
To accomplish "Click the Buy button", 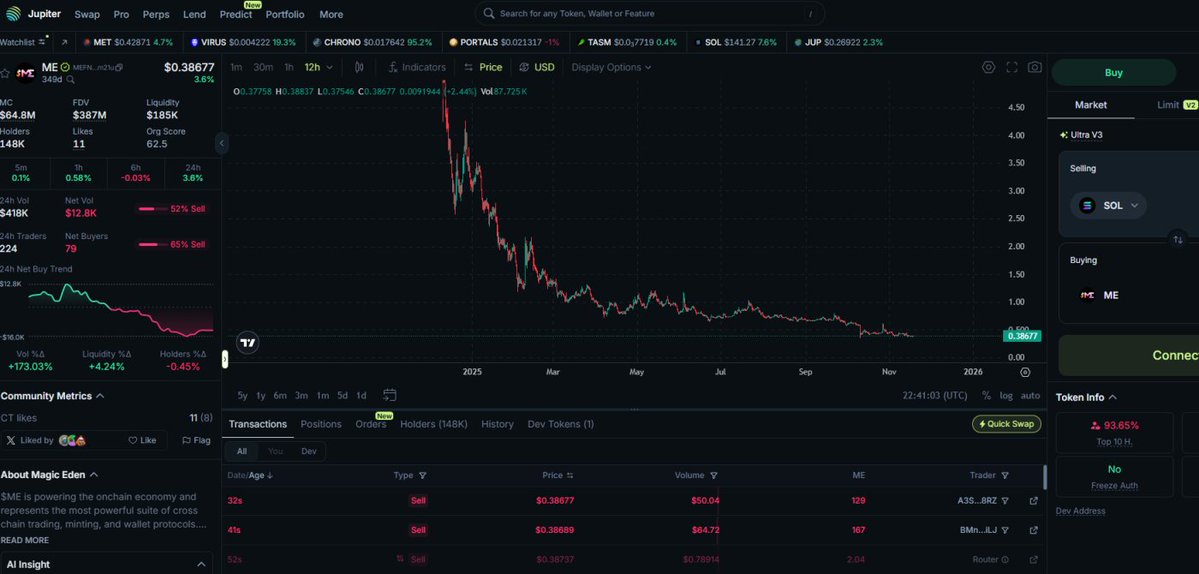I will click(1113, 73).
